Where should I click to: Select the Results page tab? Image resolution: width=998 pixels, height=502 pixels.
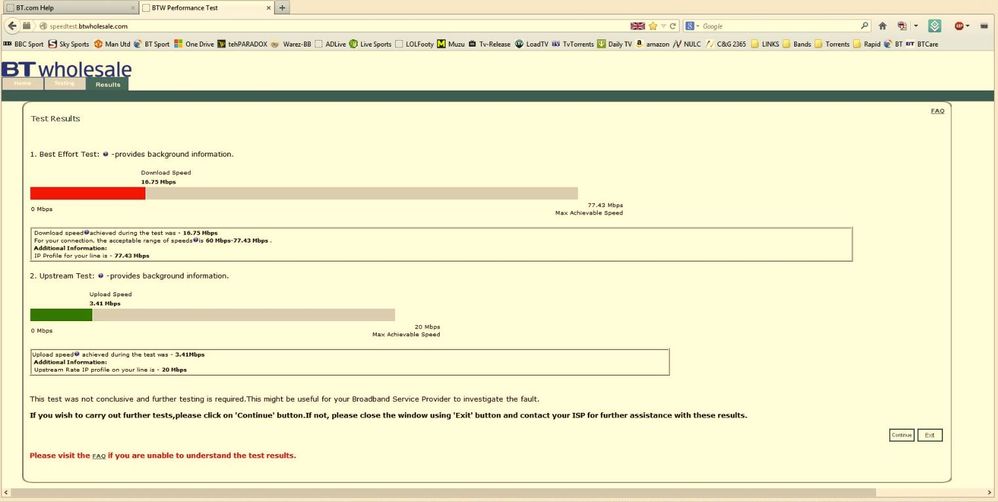108,84
